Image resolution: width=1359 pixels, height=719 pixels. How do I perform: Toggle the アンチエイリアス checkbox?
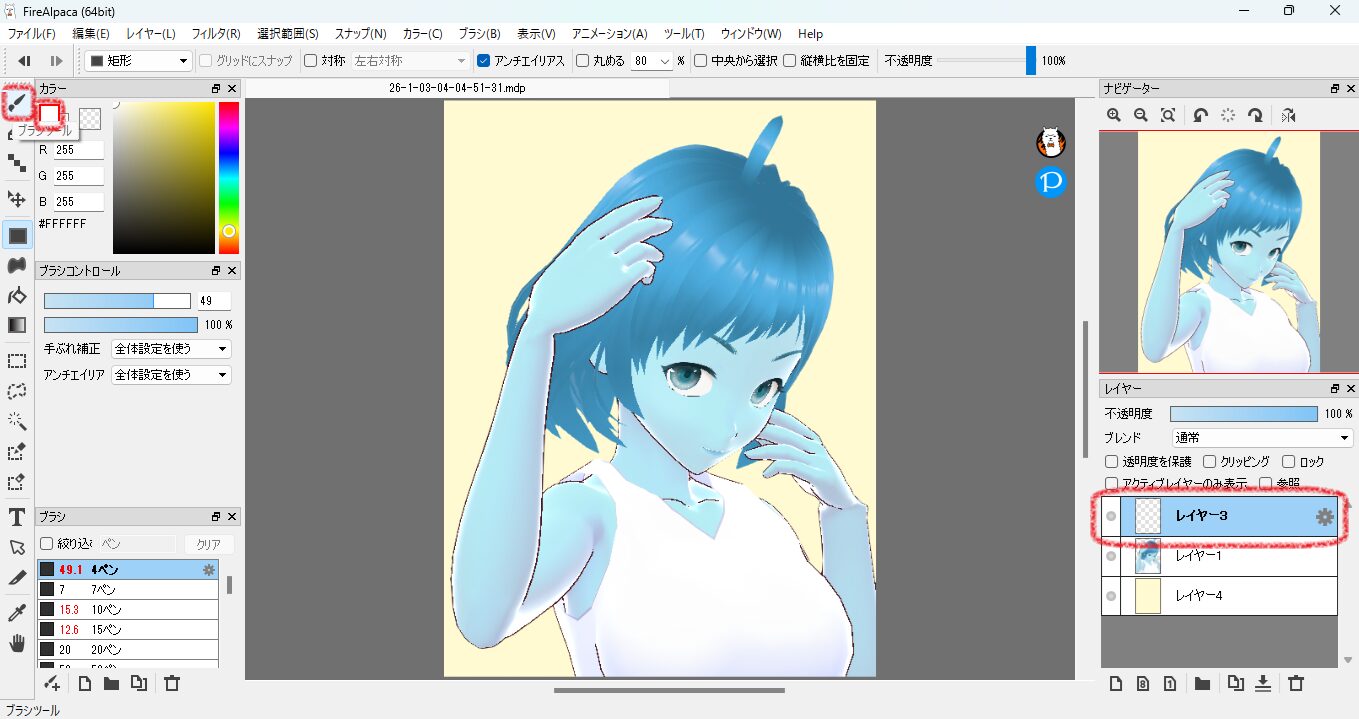click(484, 61)
